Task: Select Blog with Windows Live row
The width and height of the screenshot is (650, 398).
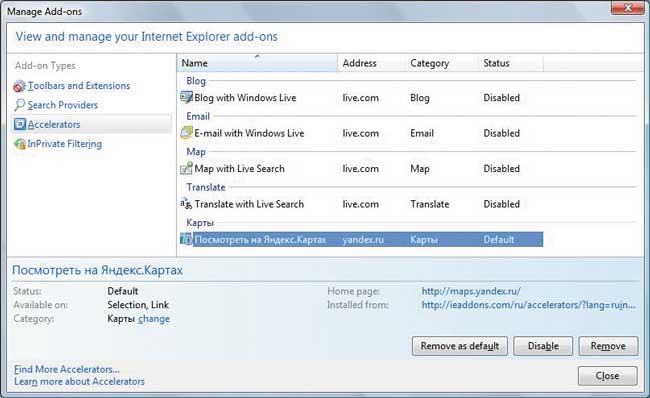Action: click(x=361, y=98)
